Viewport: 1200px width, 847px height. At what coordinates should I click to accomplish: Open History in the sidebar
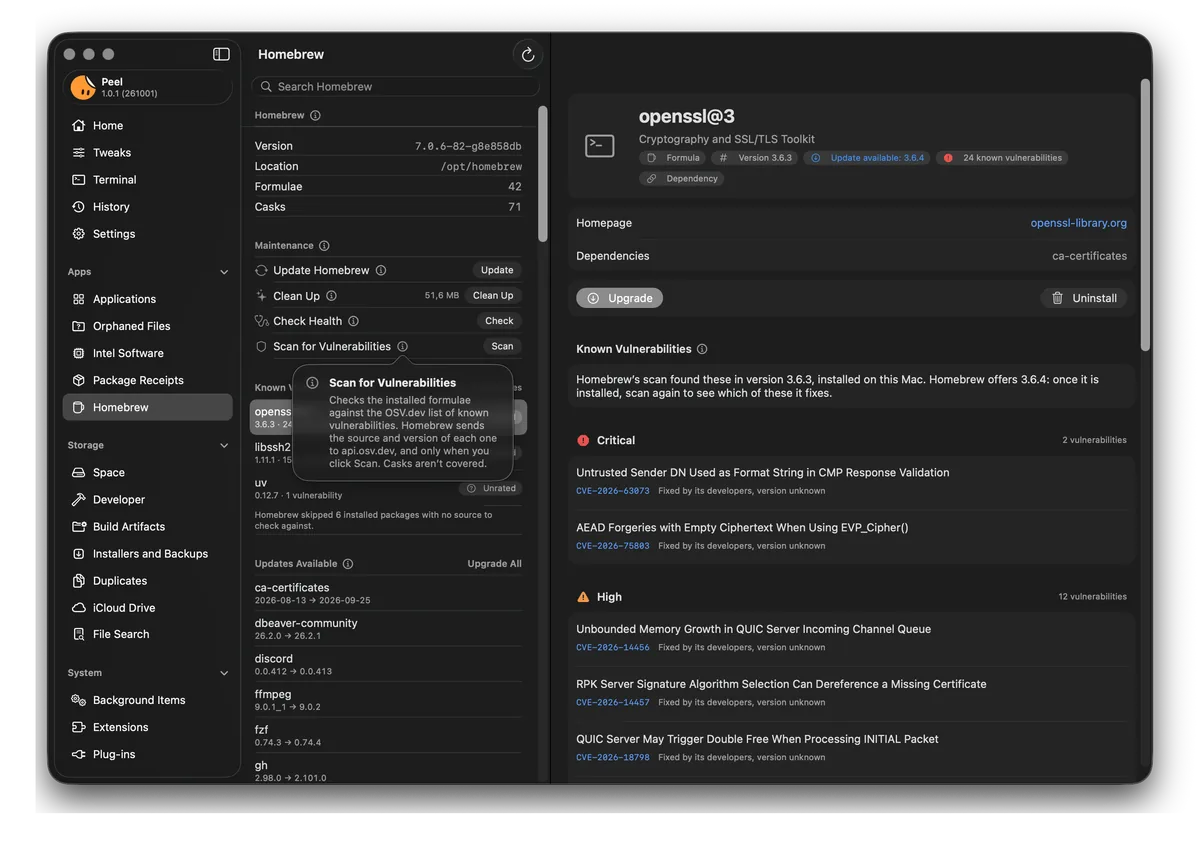(148, 207)
